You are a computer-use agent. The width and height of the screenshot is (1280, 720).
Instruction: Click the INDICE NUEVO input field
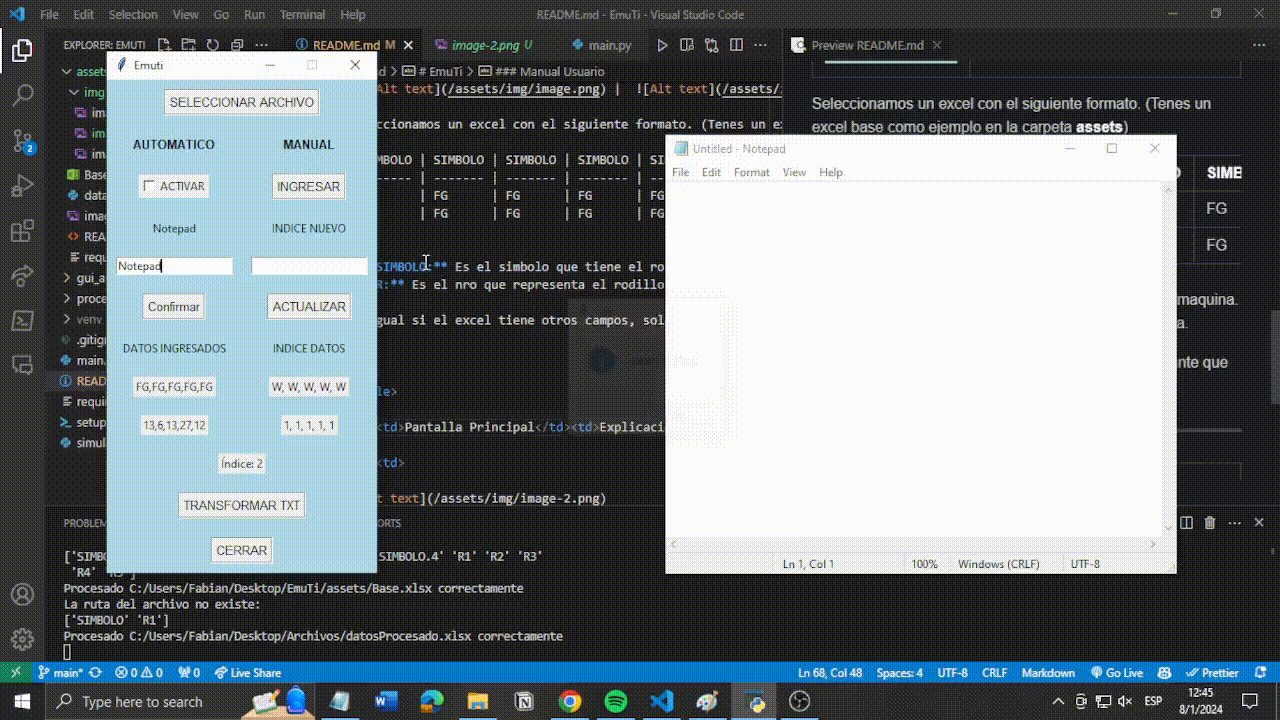(x=309, y=266)
